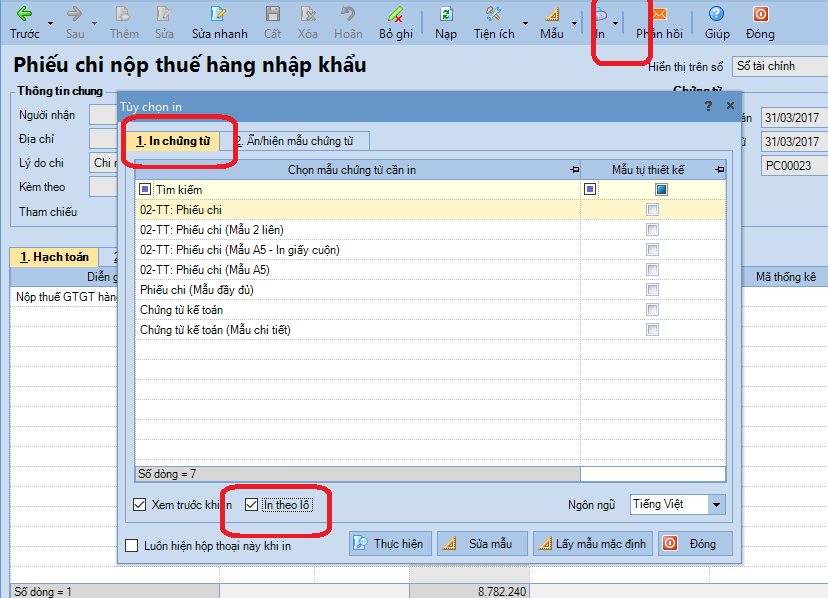Close the Tùy chọn in dialog with X
This screenshot has width=828, height=598.
pos(730,106)
